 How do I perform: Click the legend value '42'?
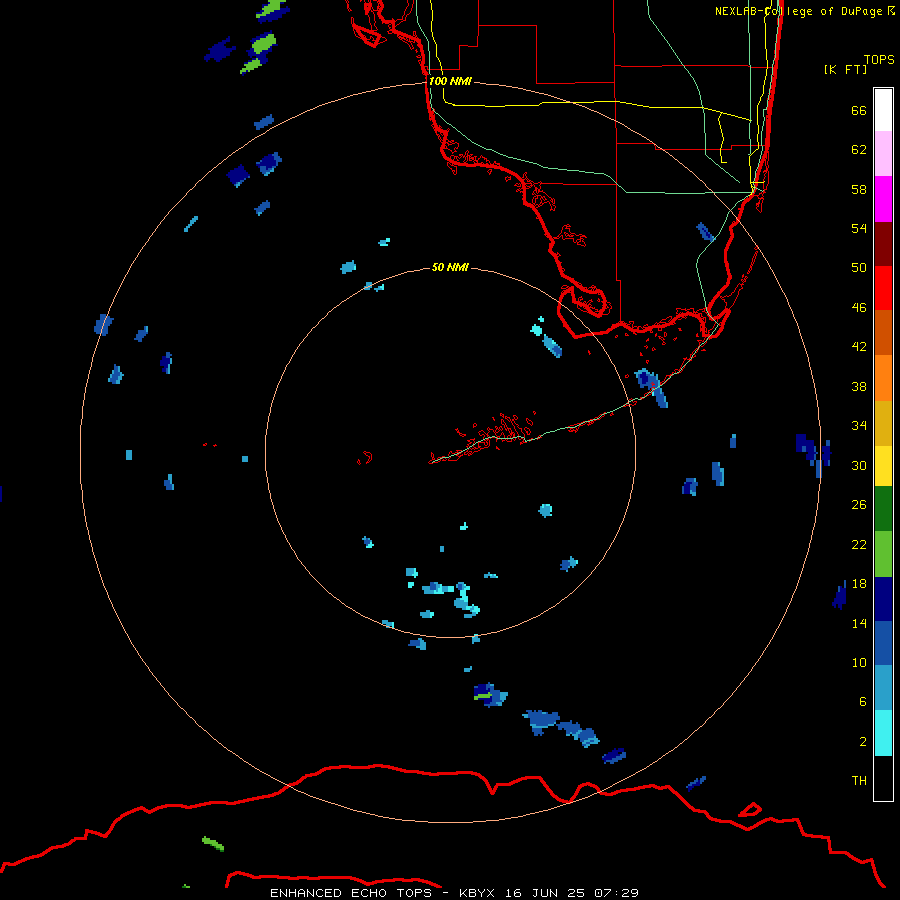(859, 347)
